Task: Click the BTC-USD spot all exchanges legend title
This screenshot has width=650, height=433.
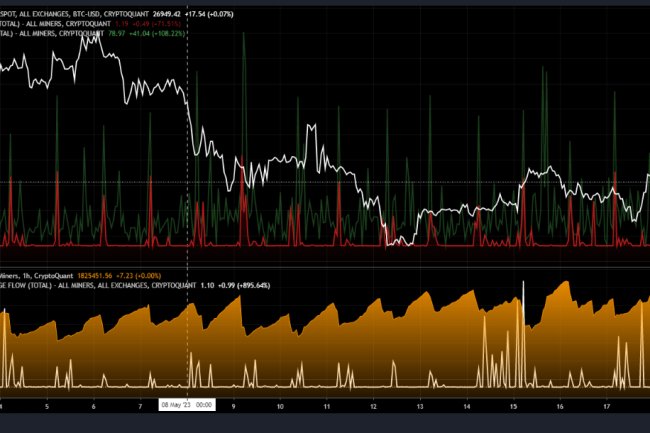Action: click(75, 14)
